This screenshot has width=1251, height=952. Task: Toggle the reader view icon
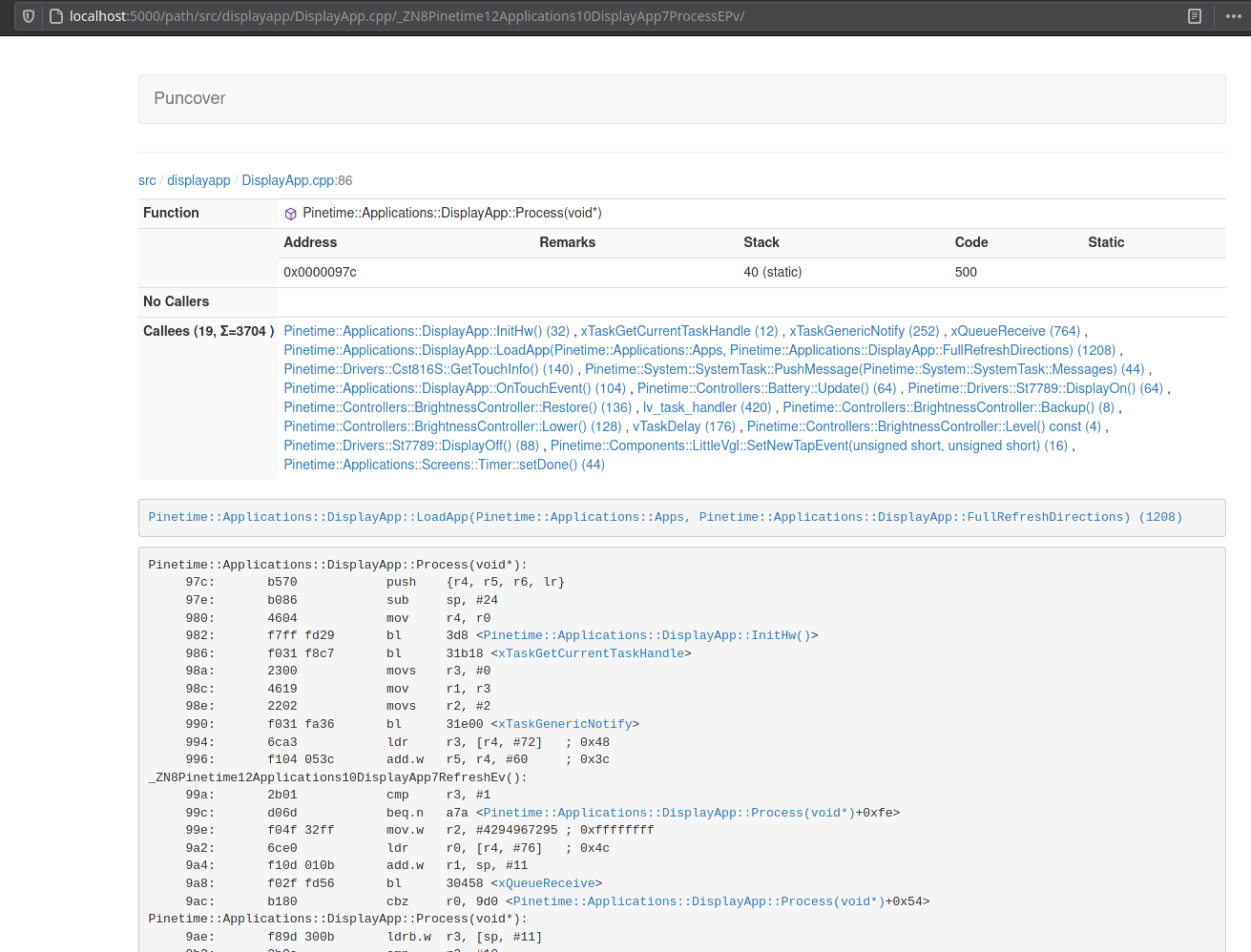pos(1194,16)
